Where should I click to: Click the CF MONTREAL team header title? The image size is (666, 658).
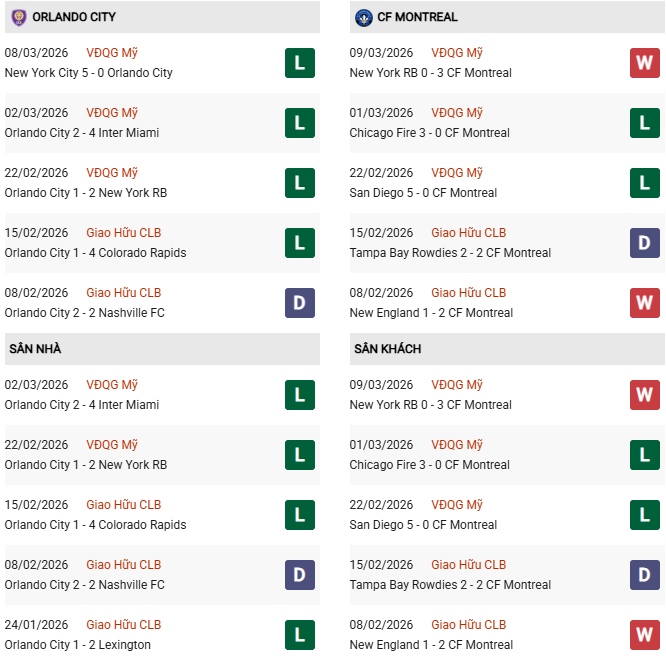(417, 17)
